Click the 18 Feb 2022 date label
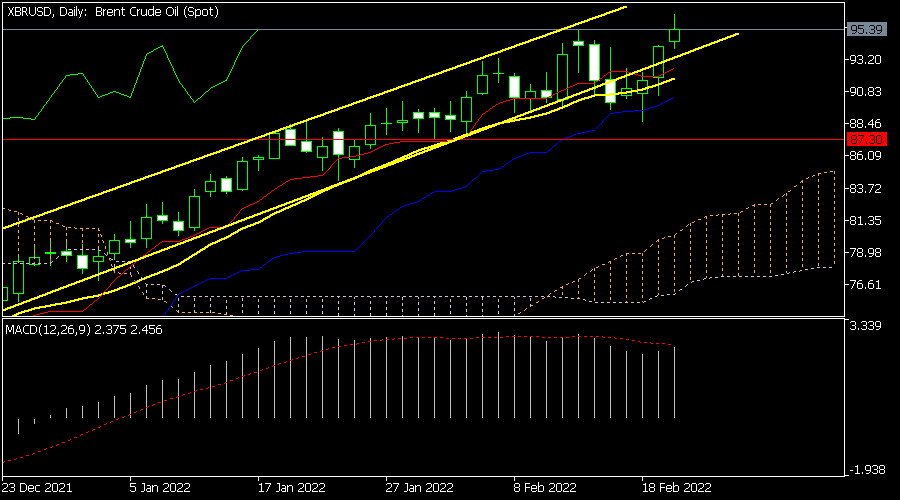This screenshot has height=500, width=900. click(677, 488)
